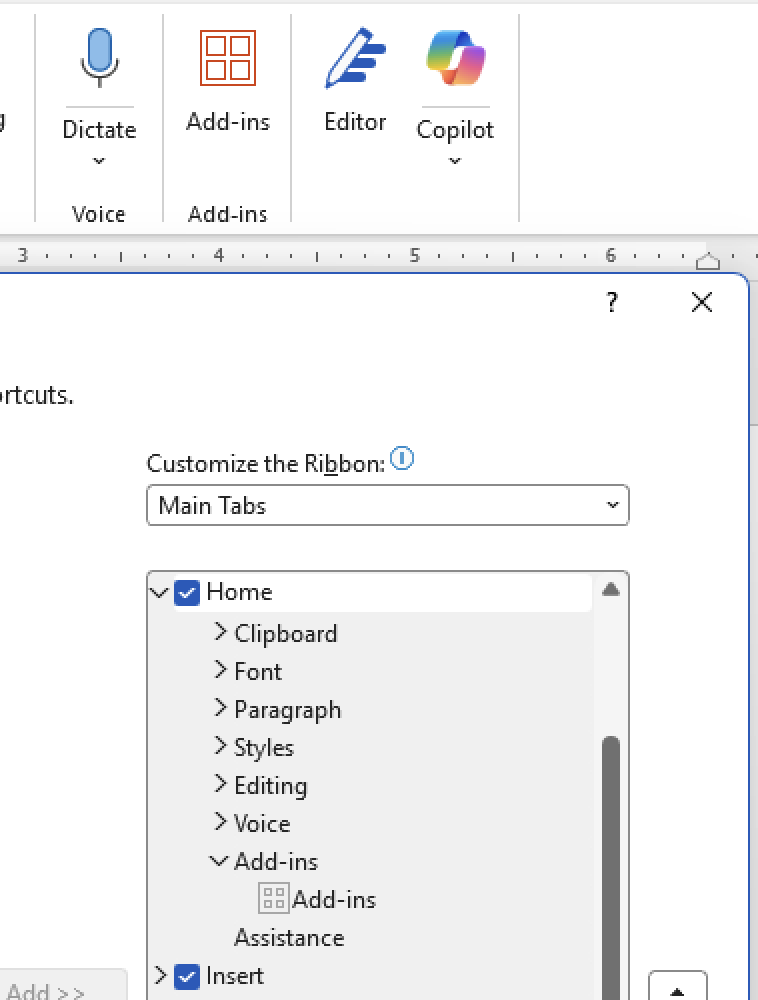The width and height of the screenshot is (758, 1000).
Task: Open the Main Tabs dropdown
Action: 388,505
